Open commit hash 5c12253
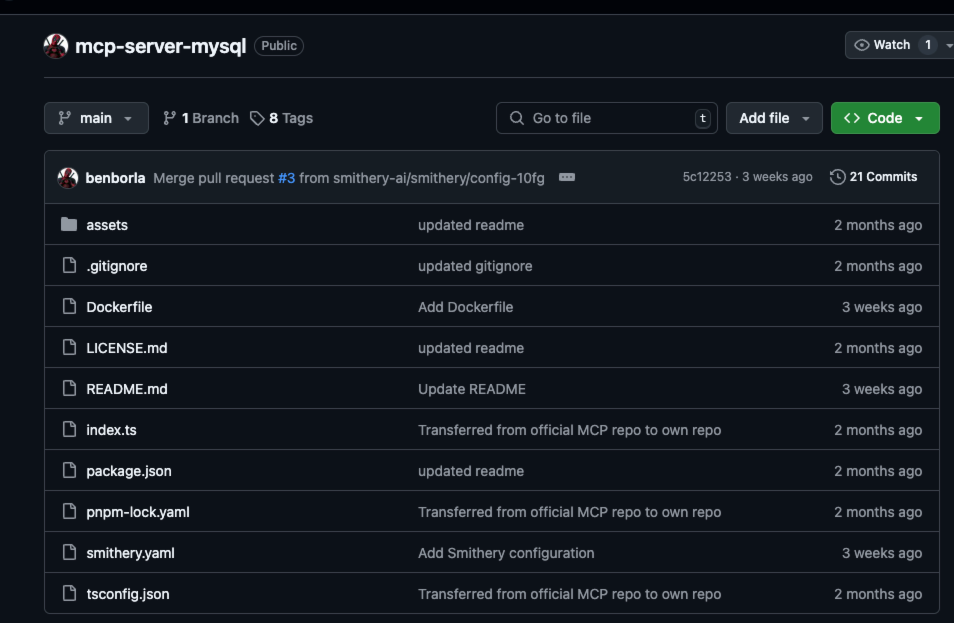This screenshot has height=623, width=954. click(x=706, y=177)
